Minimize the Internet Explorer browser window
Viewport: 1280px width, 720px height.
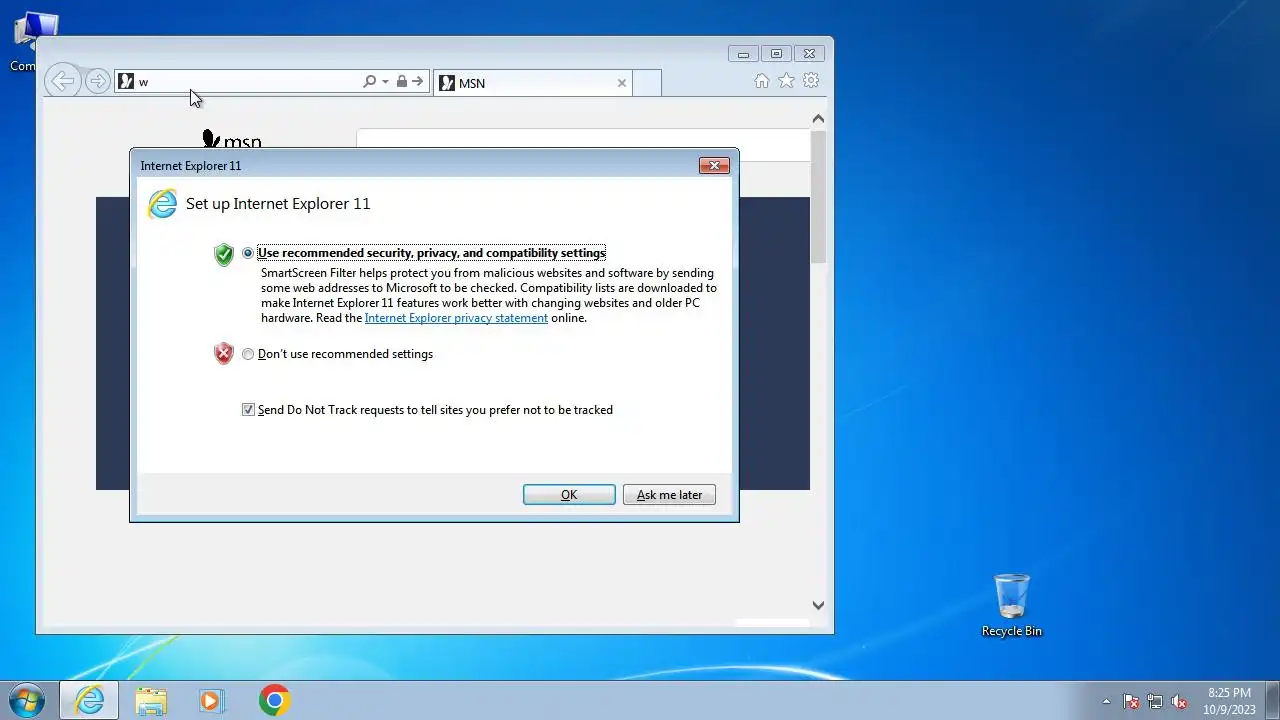(743, 54)
